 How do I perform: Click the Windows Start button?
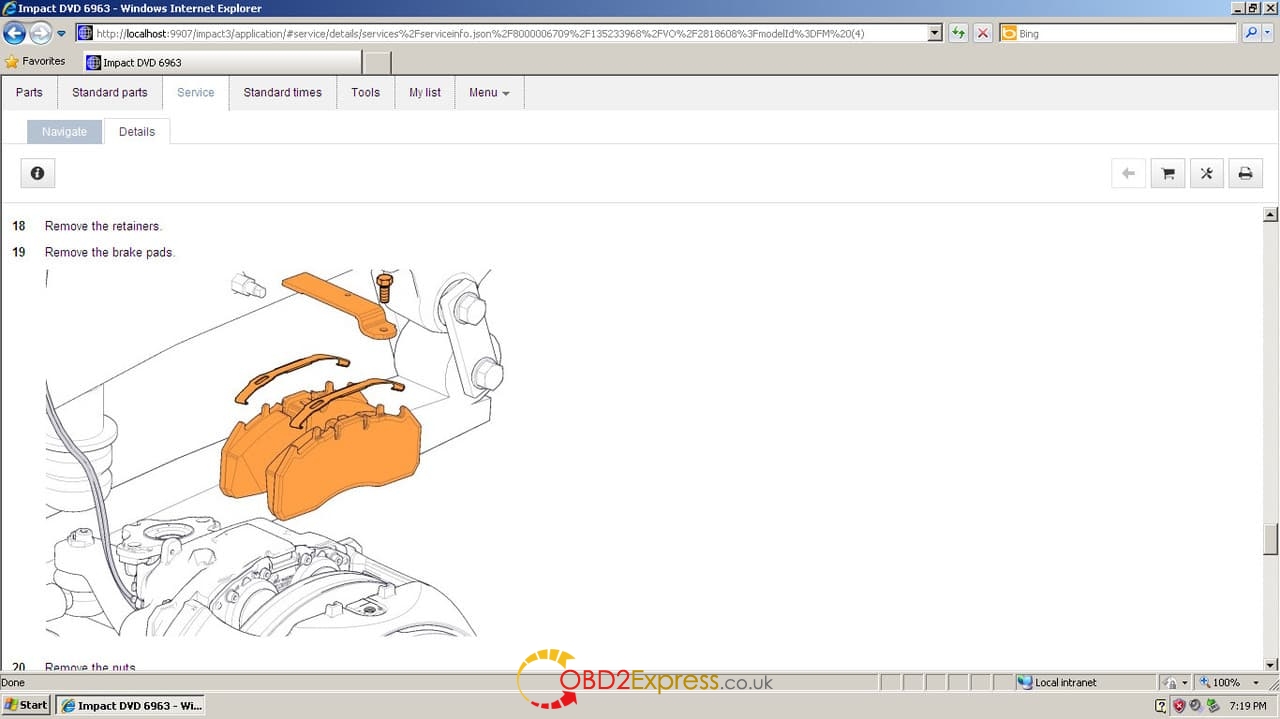(x=27, y=705)
